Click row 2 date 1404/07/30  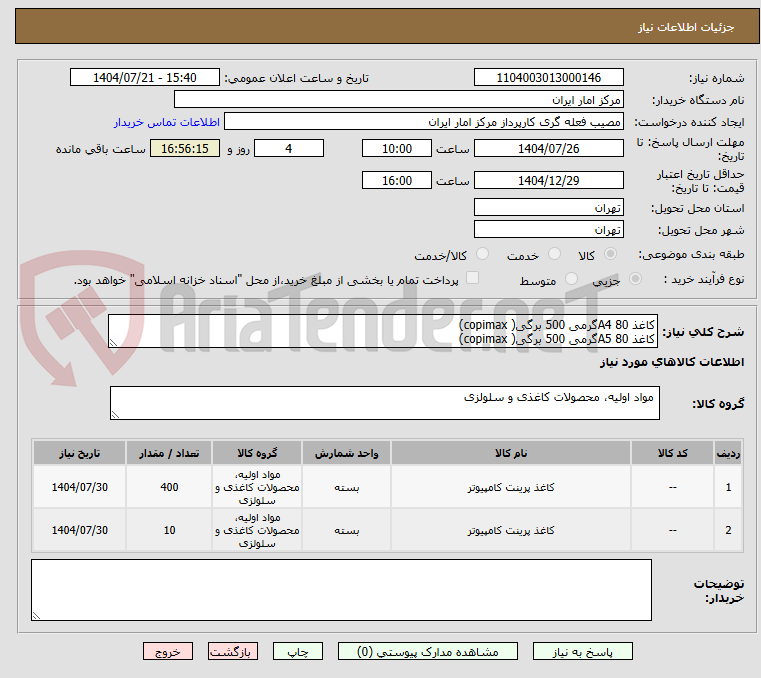tap(80, 530)
